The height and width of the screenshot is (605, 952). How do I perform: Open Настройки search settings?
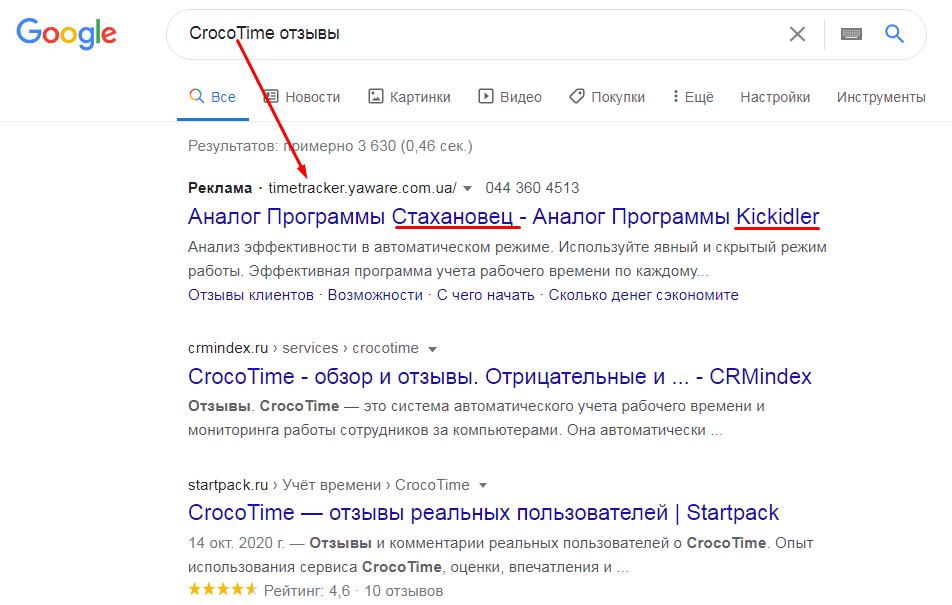coord(775,97)
